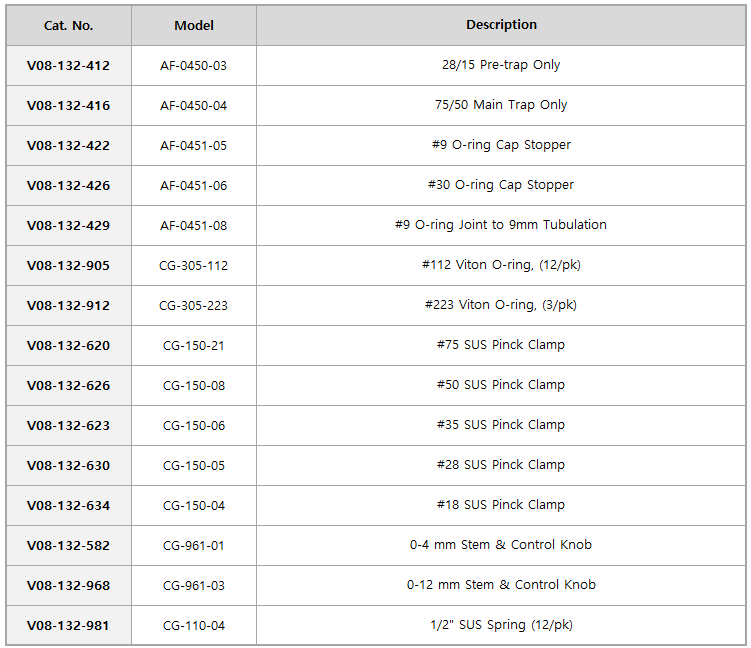Select catalog number V08-132-981
The image size is (751, 648).
pyautogui.click(x=68, y=625)
